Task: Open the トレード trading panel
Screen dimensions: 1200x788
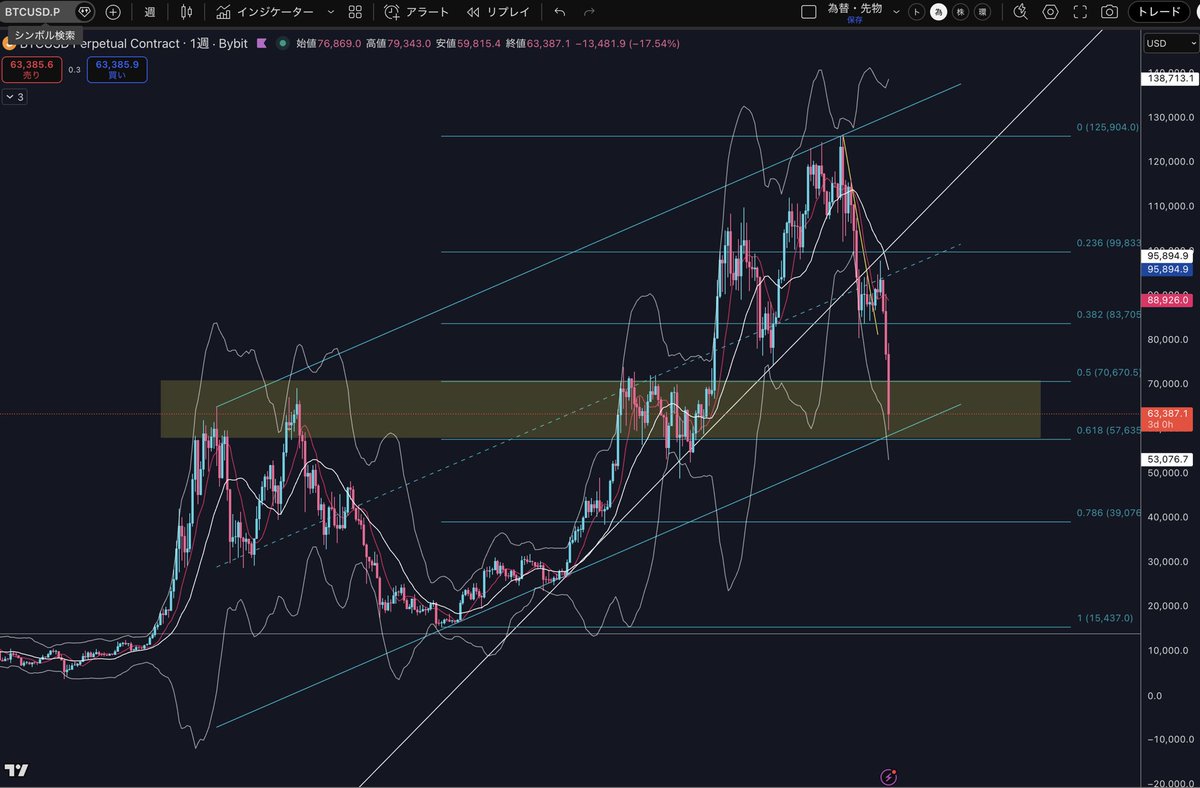Action: click(x=1159, y=12)
